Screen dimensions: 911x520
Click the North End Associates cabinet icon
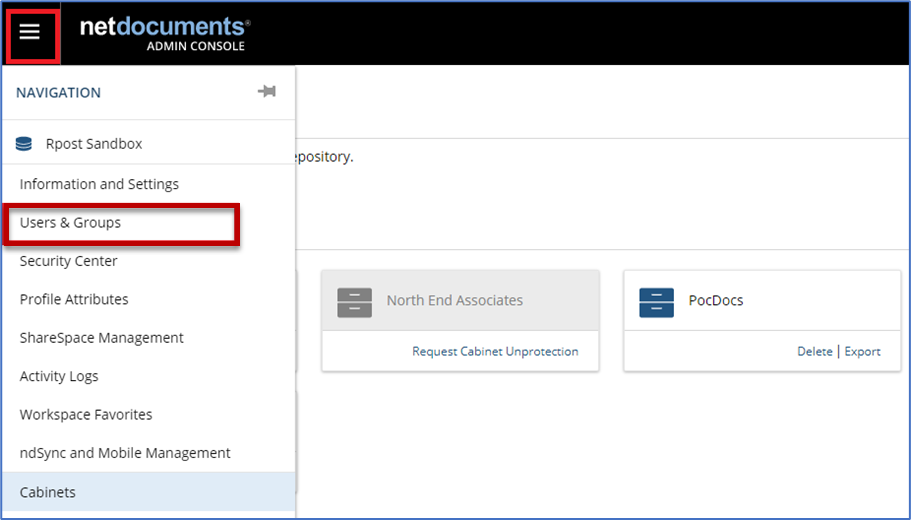(355, 301)
